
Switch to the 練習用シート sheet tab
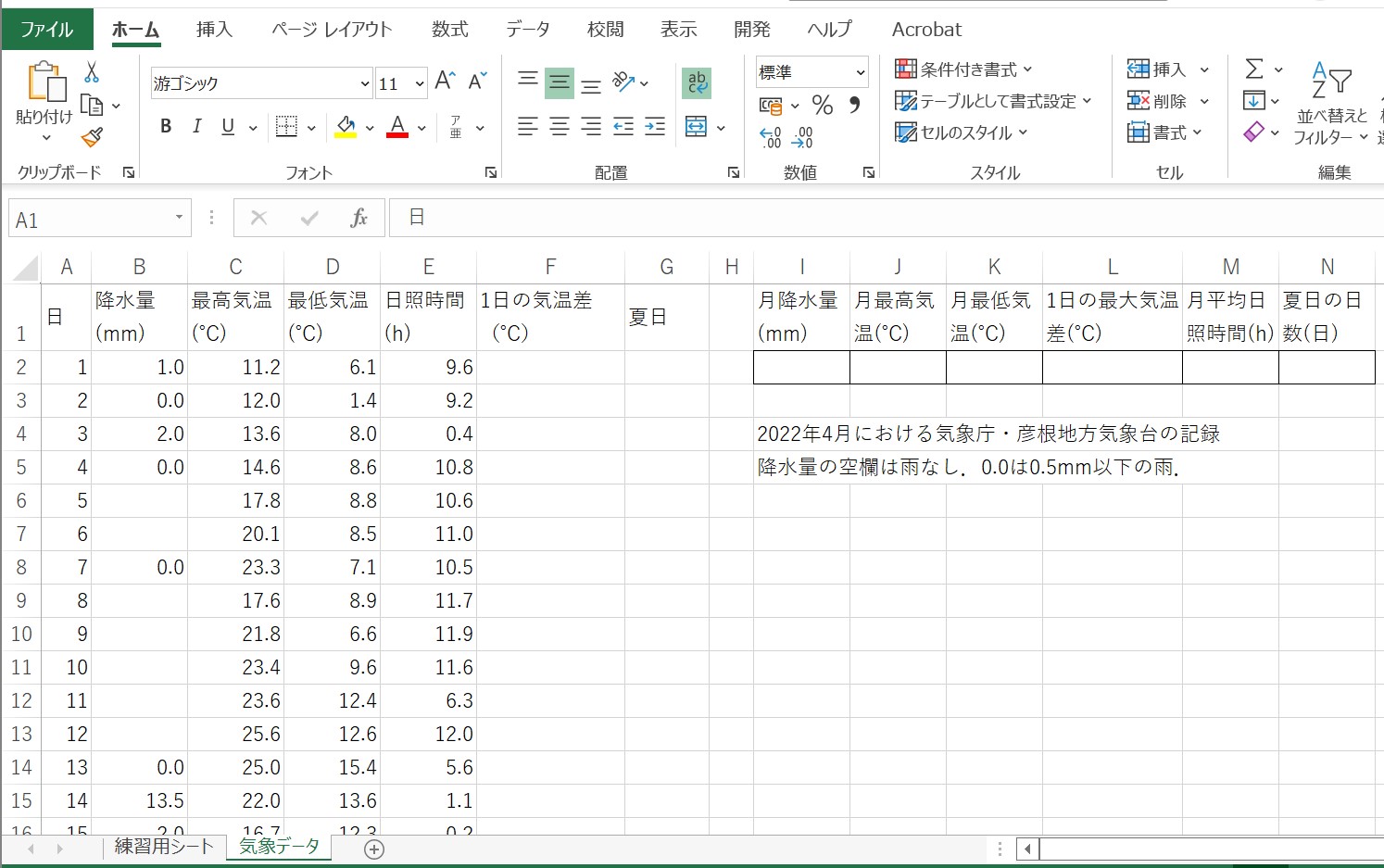(164, 847)
